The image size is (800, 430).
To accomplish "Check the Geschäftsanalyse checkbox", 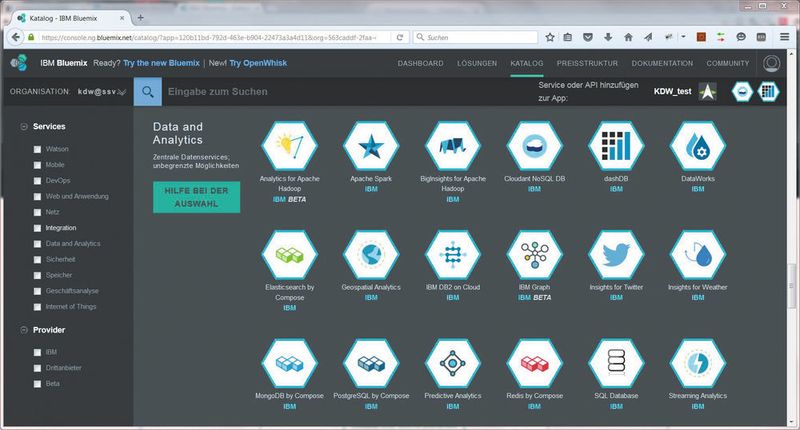I will [x=37, y=292].
